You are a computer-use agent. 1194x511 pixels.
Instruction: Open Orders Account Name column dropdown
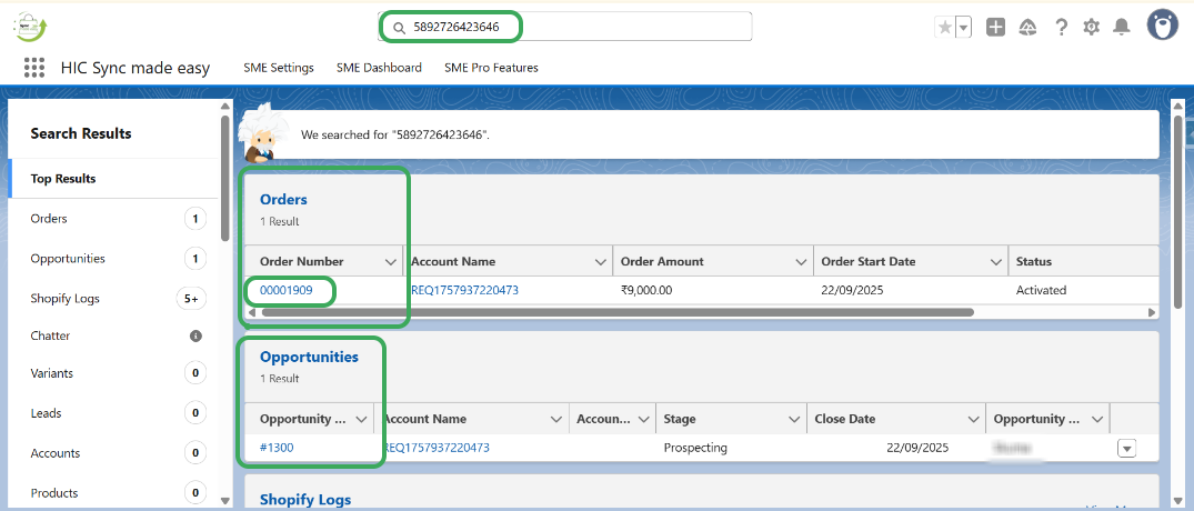(600, 261)
